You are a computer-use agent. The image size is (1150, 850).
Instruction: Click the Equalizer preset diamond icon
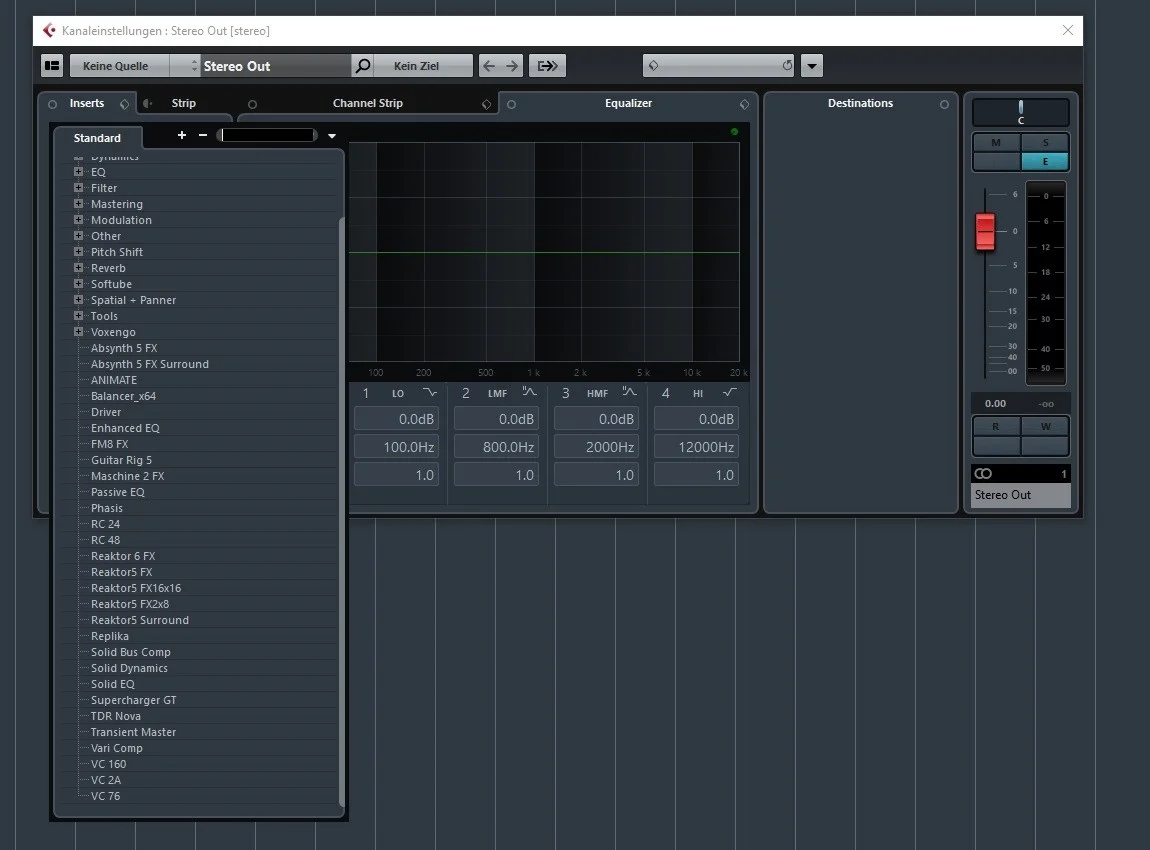pos(744,104)
